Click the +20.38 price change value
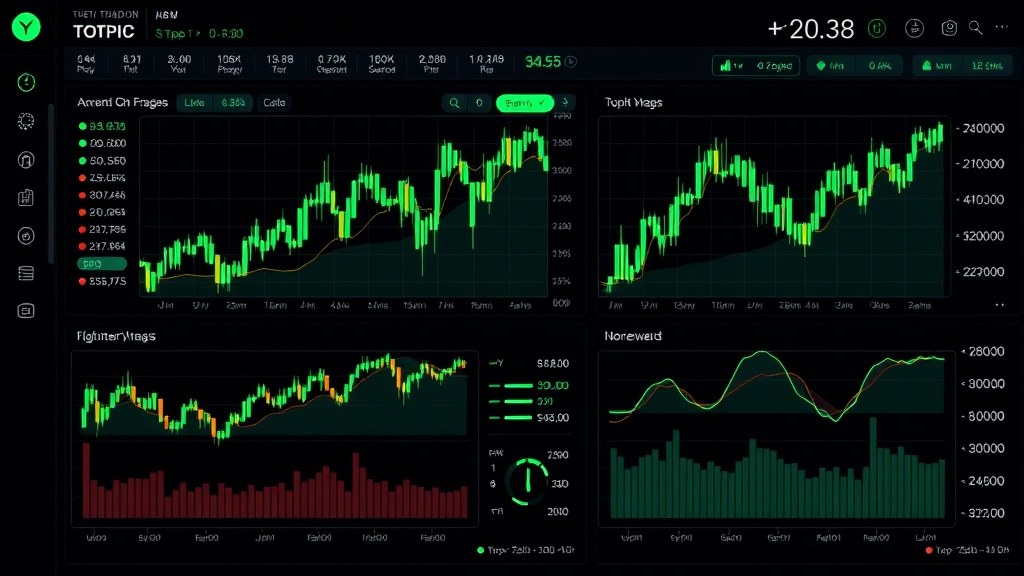The image size is (1024, 576). tap(810, 29)
